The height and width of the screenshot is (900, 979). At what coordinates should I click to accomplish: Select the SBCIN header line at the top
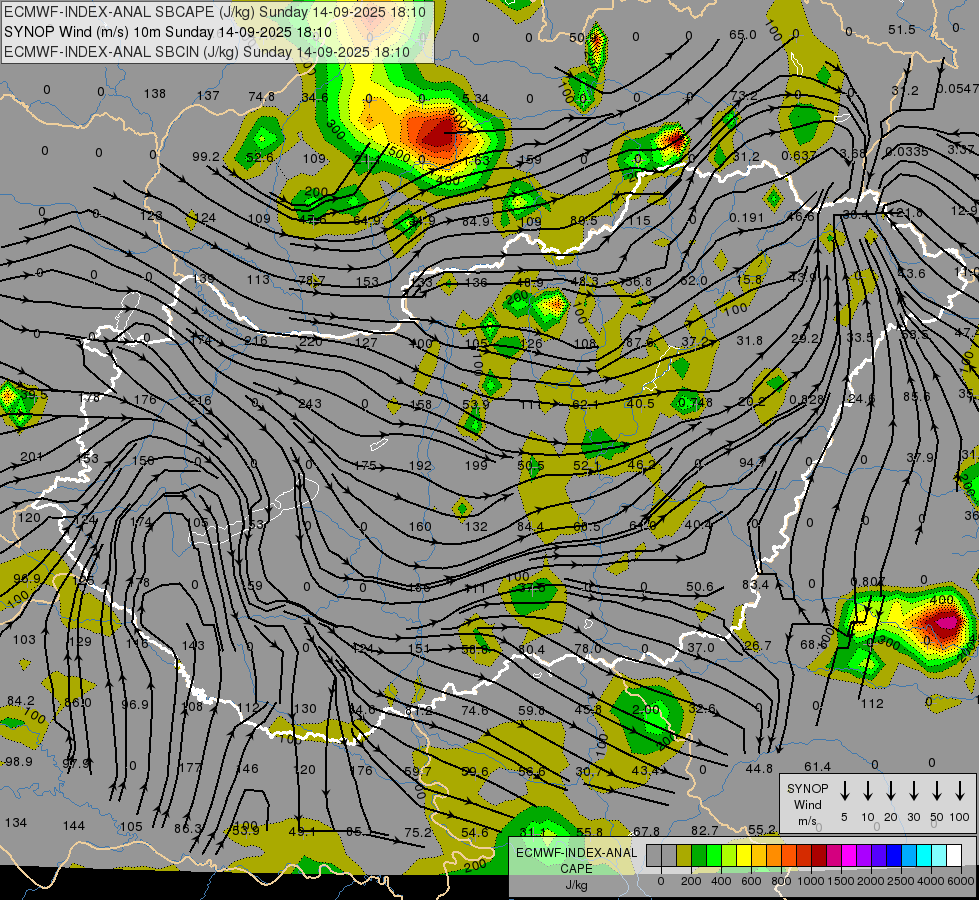coord(207,52)
